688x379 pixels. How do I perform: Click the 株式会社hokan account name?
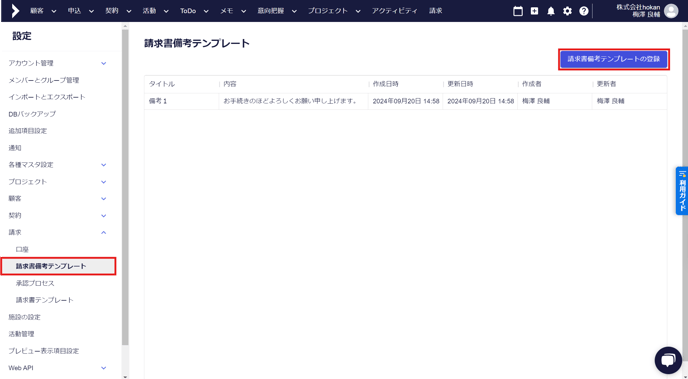[x=638, y=7]
